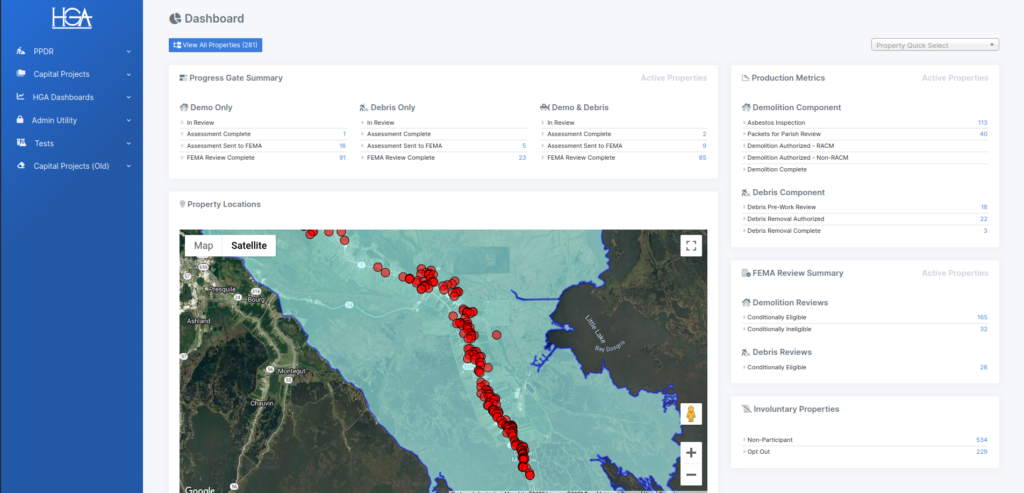The height and width of the screenshot is (493, 1024).
Task: Select the Street View pegman icon
Action: point(691,415)
